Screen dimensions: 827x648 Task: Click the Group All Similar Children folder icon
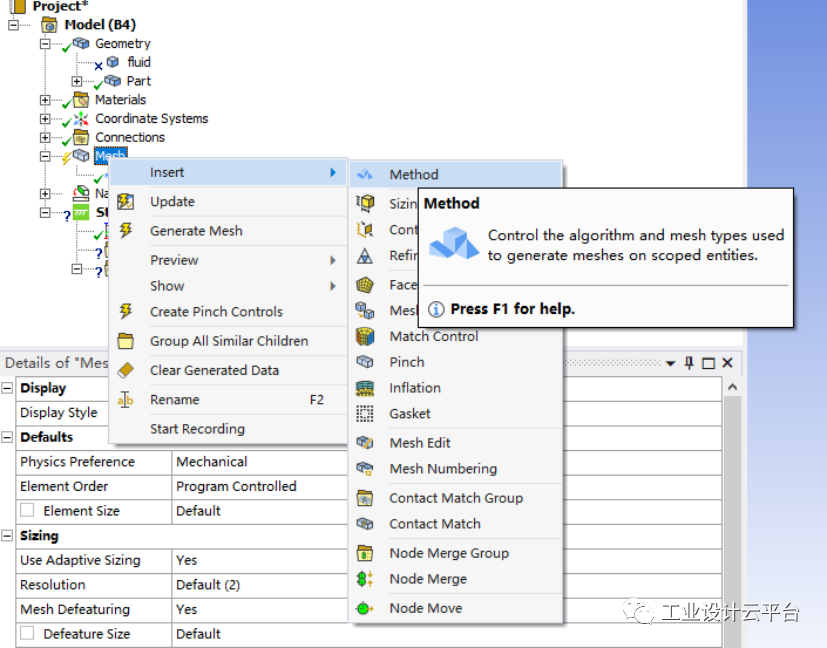(126, 341)
